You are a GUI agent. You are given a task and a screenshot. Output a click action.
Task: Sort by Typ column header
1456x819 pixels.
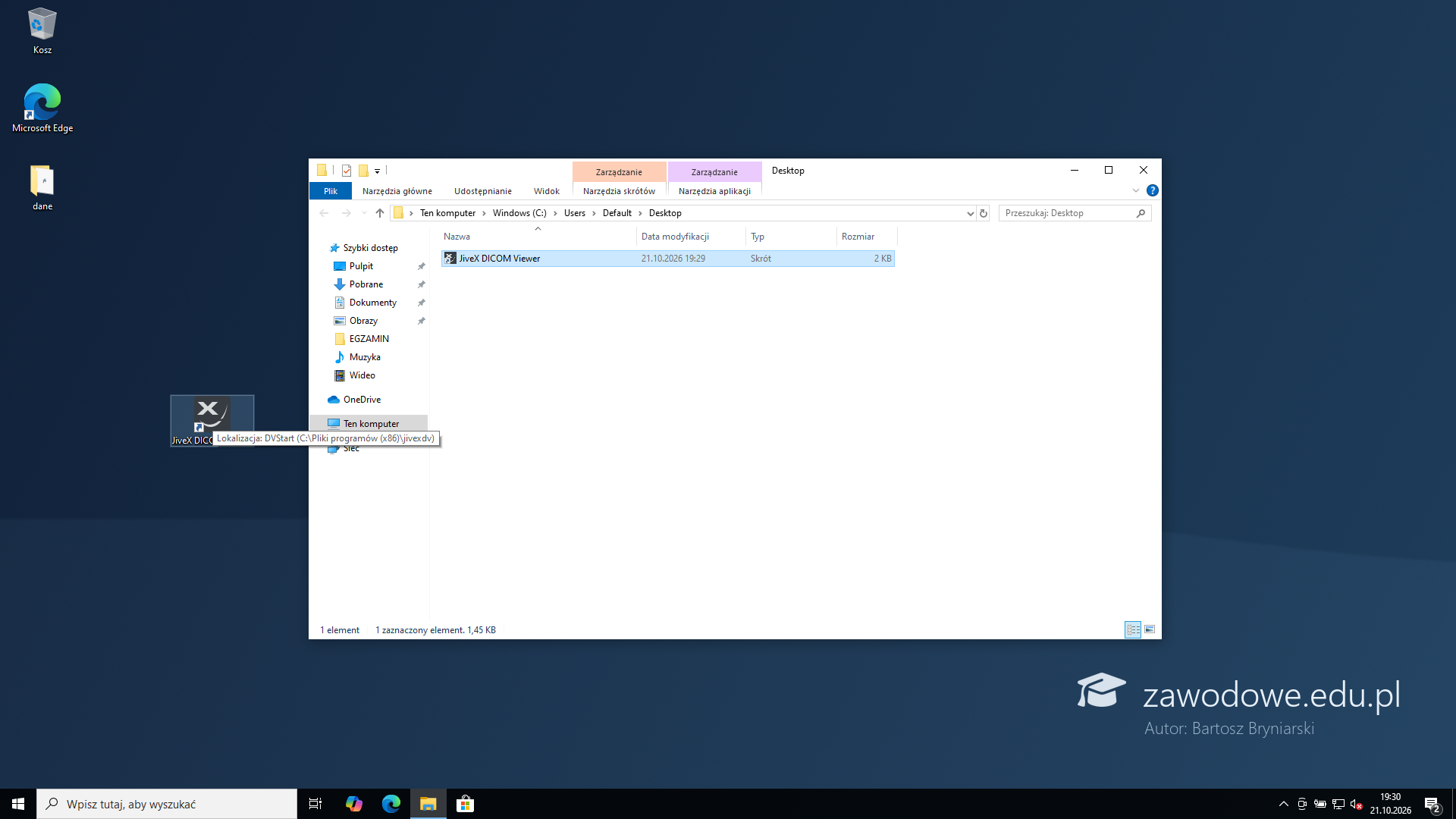791,237
